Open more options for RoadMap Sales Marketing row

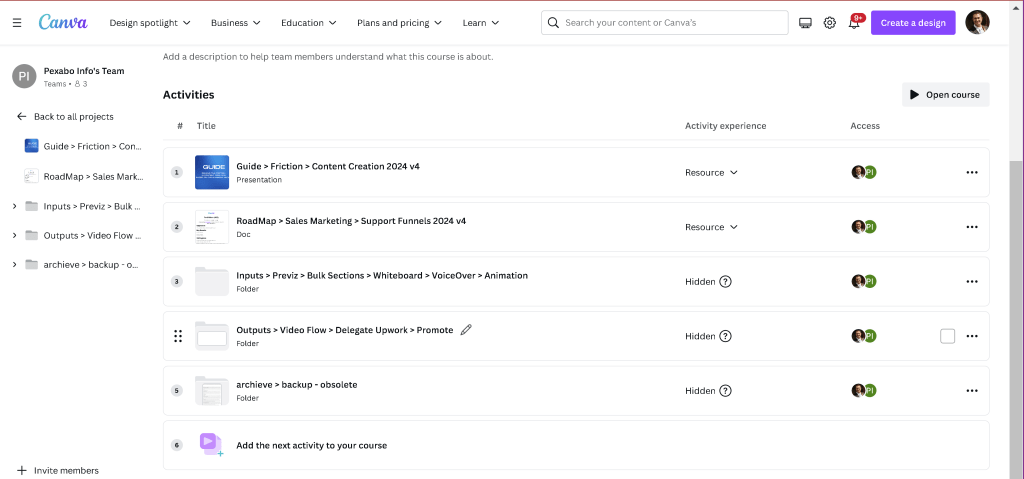(972, 227)
